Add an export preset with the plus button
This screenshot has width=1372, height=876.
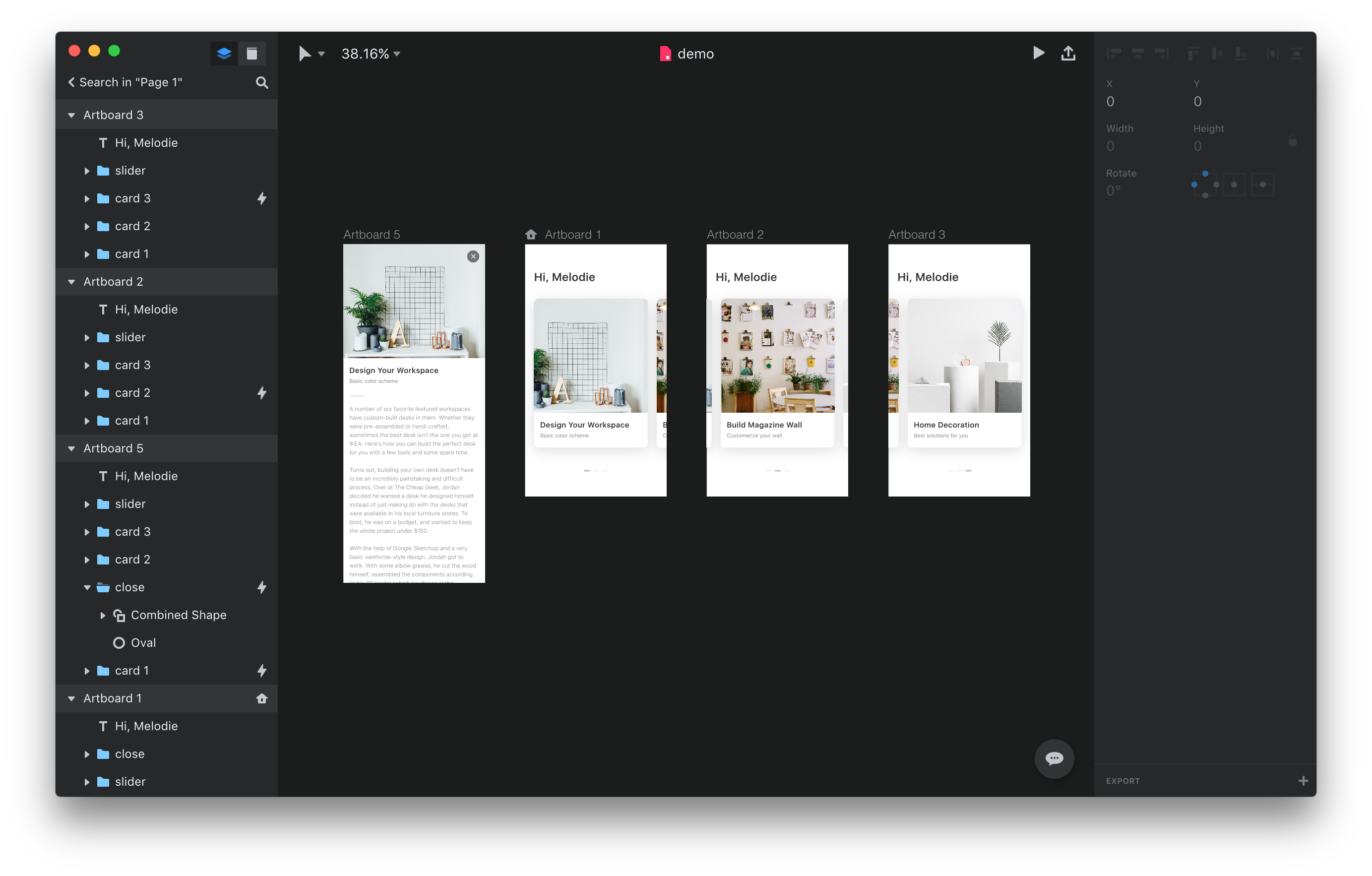(x=1304, y=780)
